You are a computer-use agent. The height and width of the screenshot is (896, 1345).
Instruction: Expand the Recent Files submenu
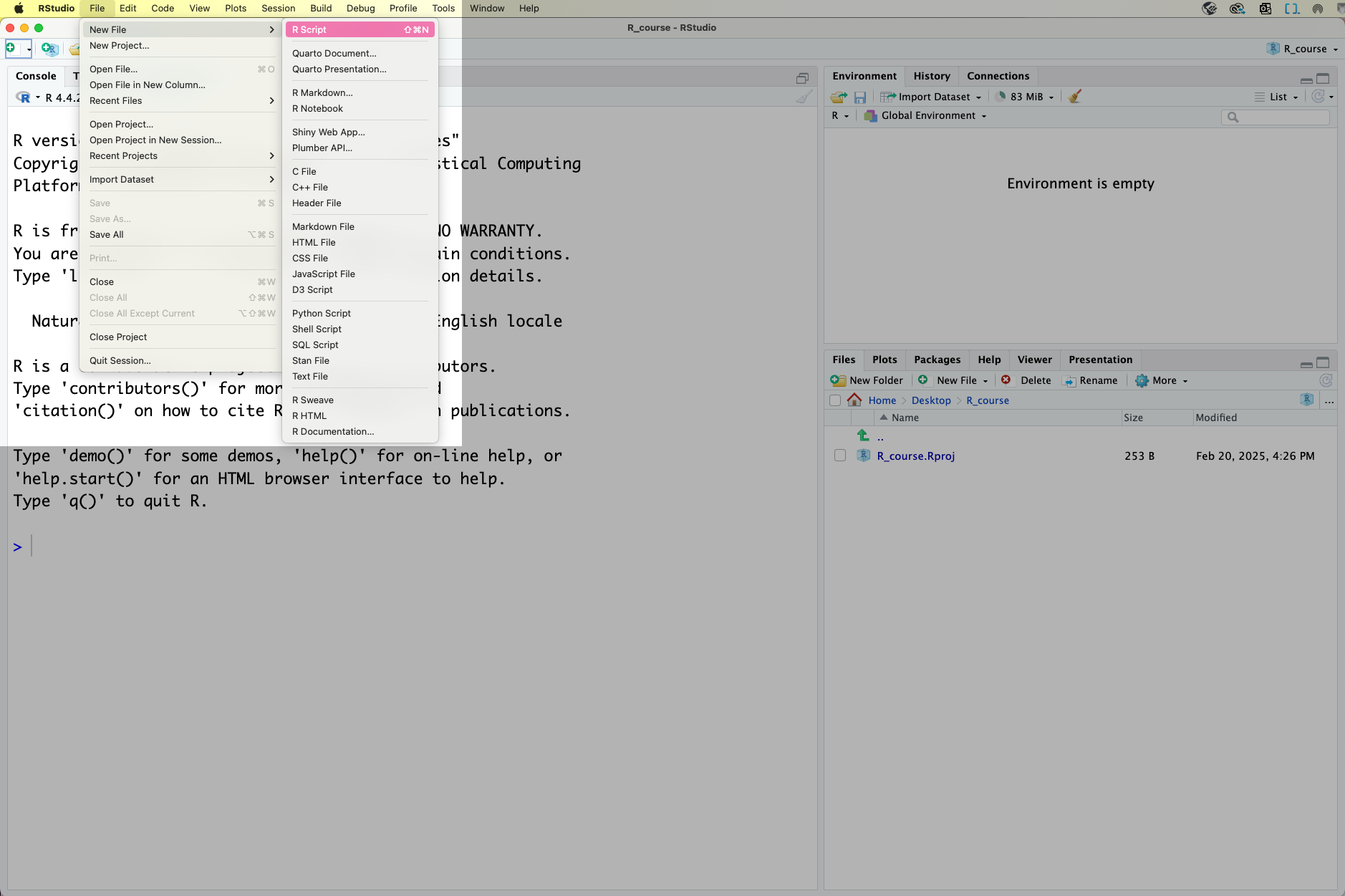coord(181,100)
